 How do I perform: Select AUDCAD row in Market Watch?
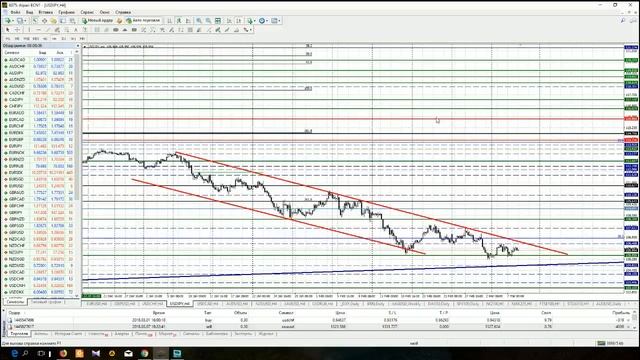(39, 60)
